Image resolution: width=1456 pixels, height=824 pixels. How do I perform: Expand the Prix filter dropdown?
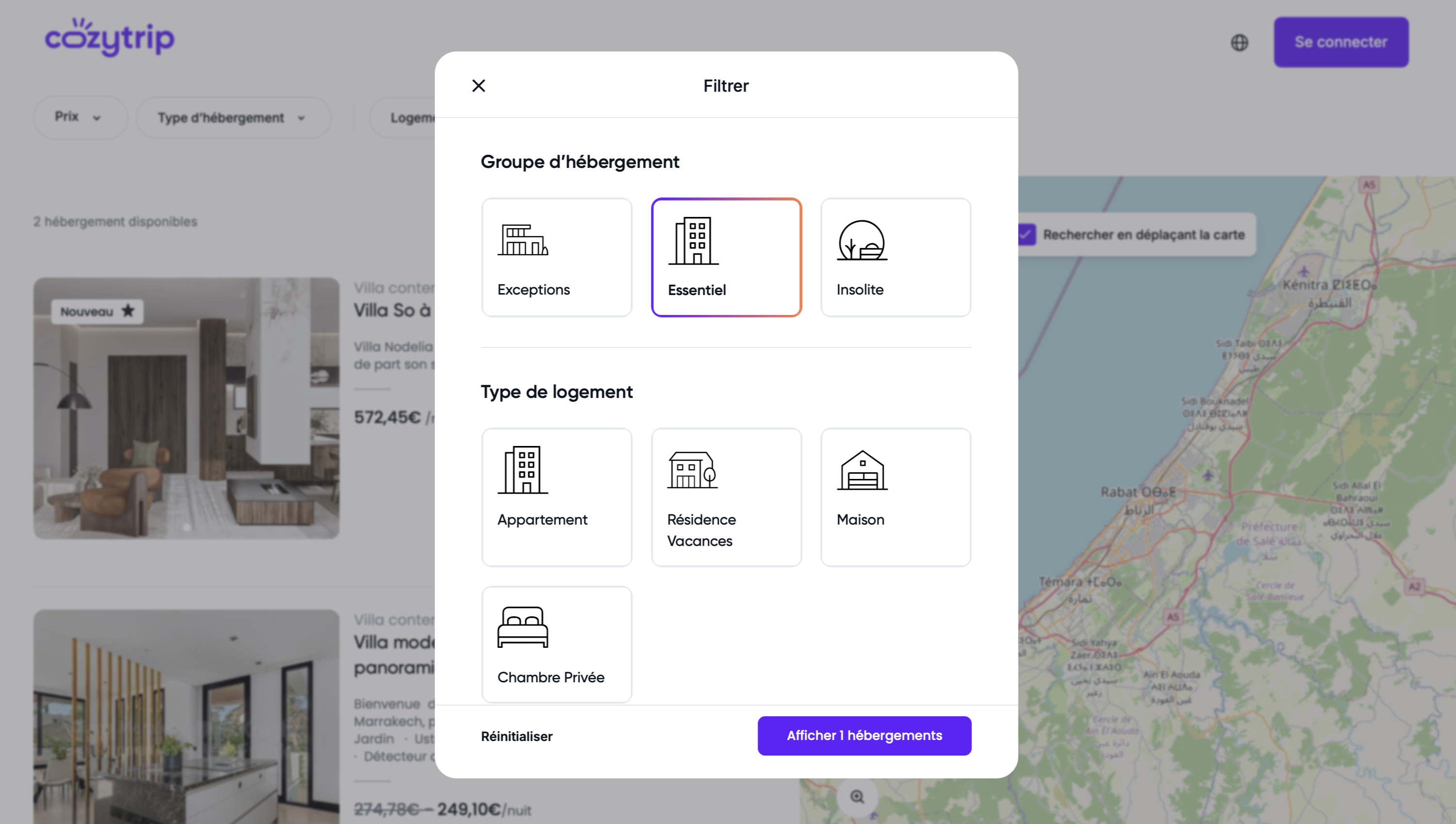81,117
